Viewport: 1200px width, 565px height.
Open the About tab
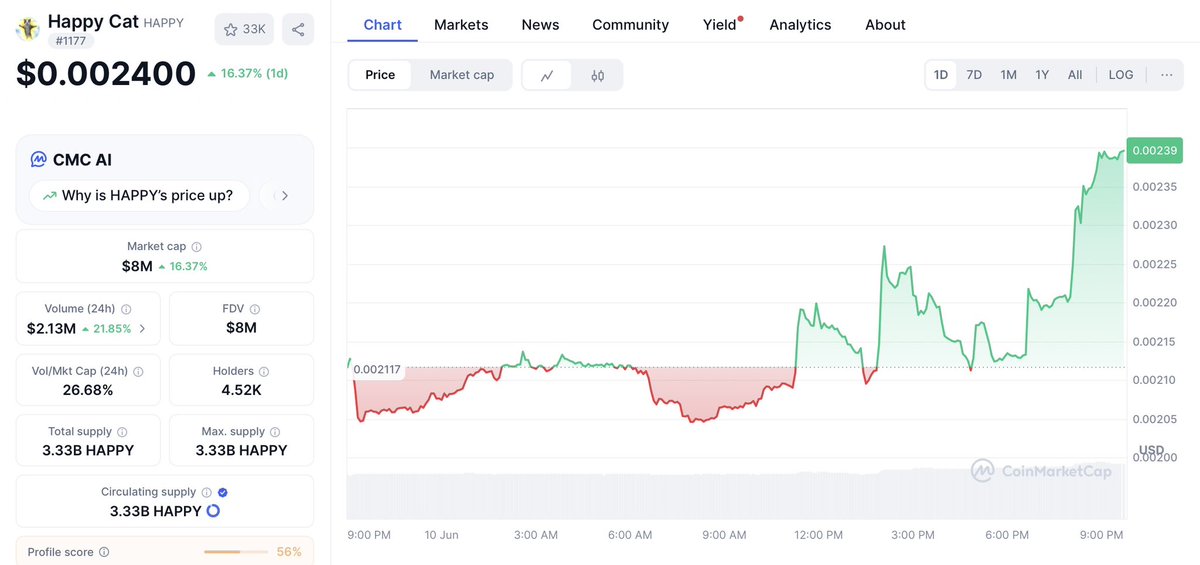[x=885, y=24]
